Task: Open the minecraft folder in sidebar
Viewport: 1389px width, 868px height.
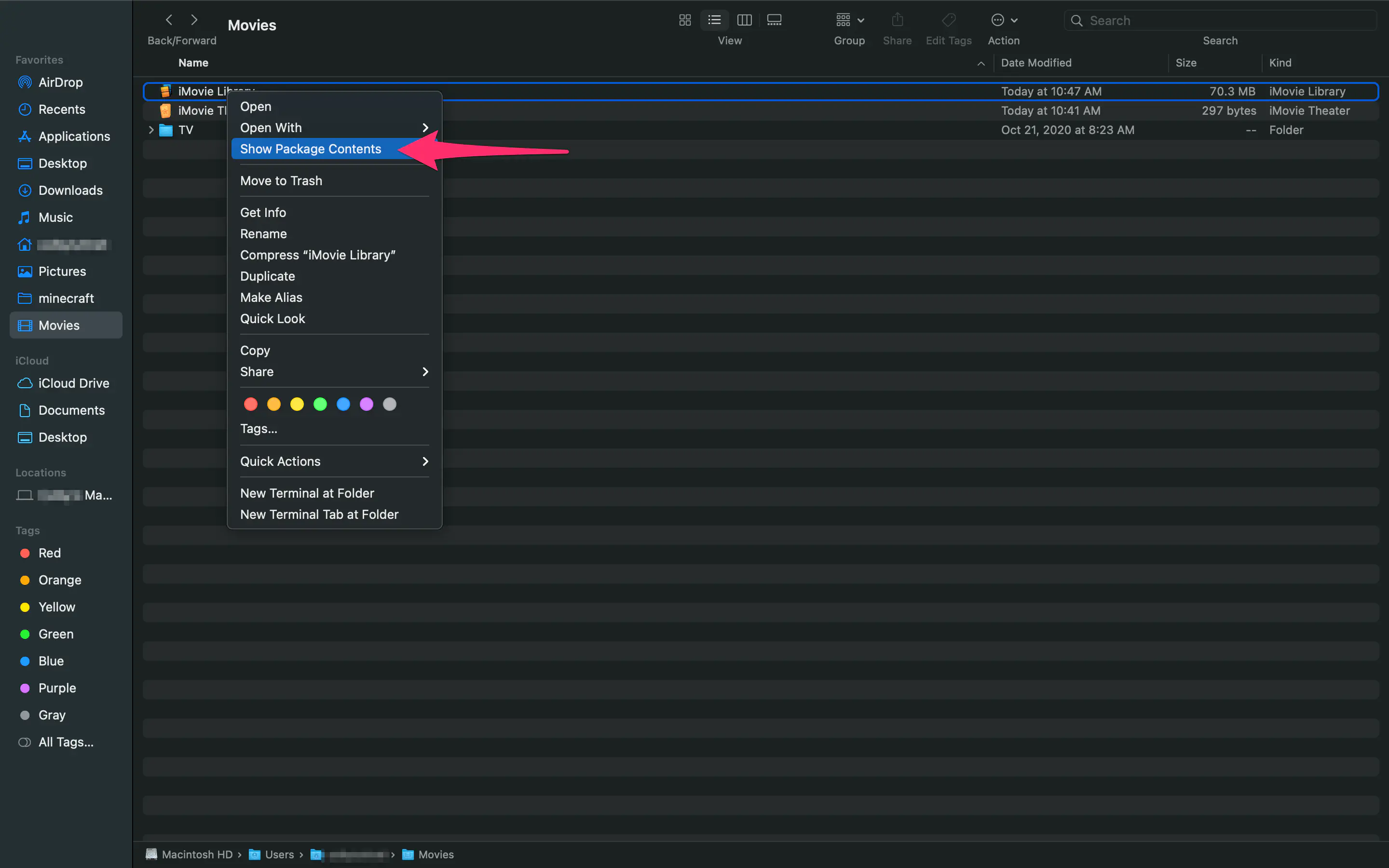Action: 66,298
